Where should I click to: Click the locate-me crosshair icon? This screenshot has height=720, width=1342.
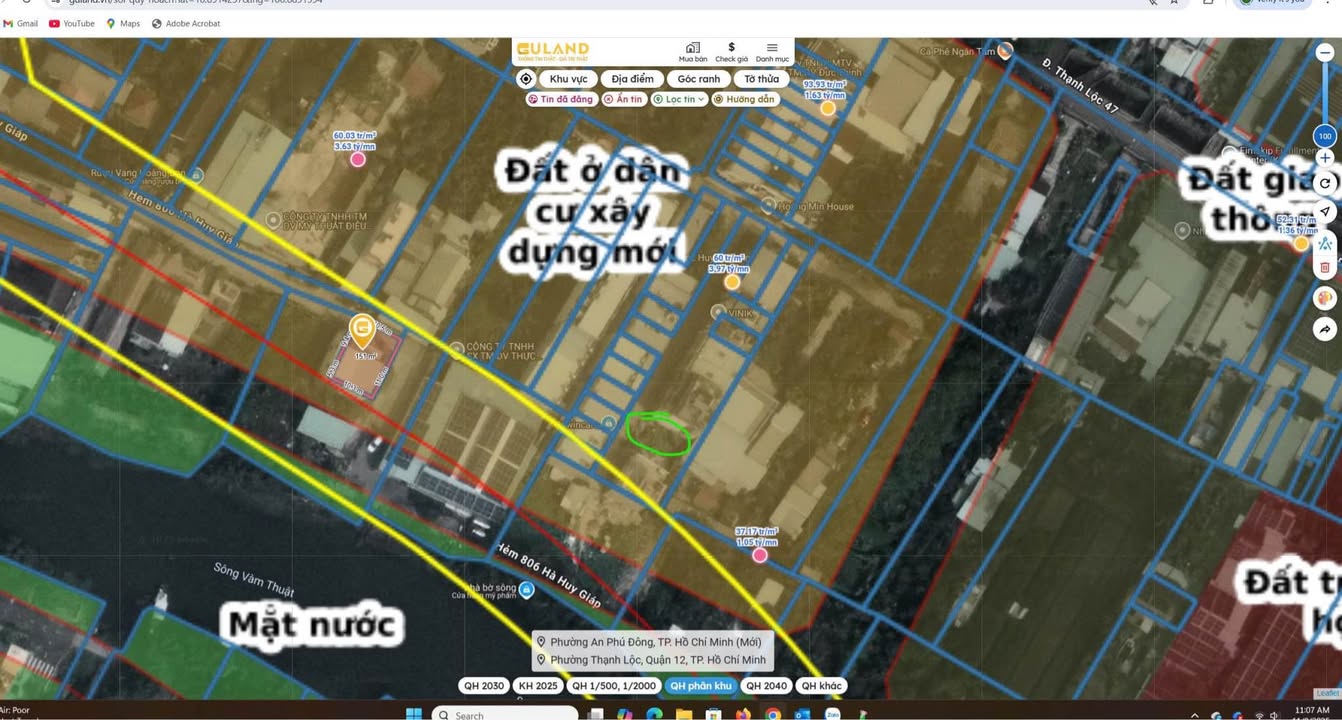(526, 79)
